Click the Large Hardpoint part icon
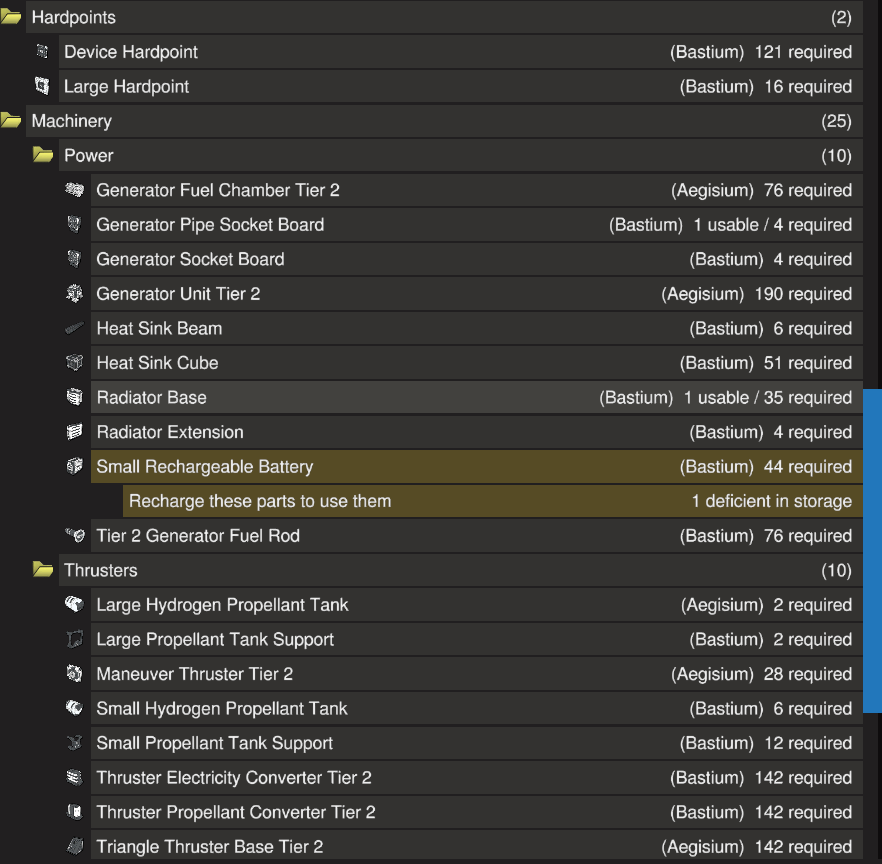 pyautogui.click(x=42, y=87)
